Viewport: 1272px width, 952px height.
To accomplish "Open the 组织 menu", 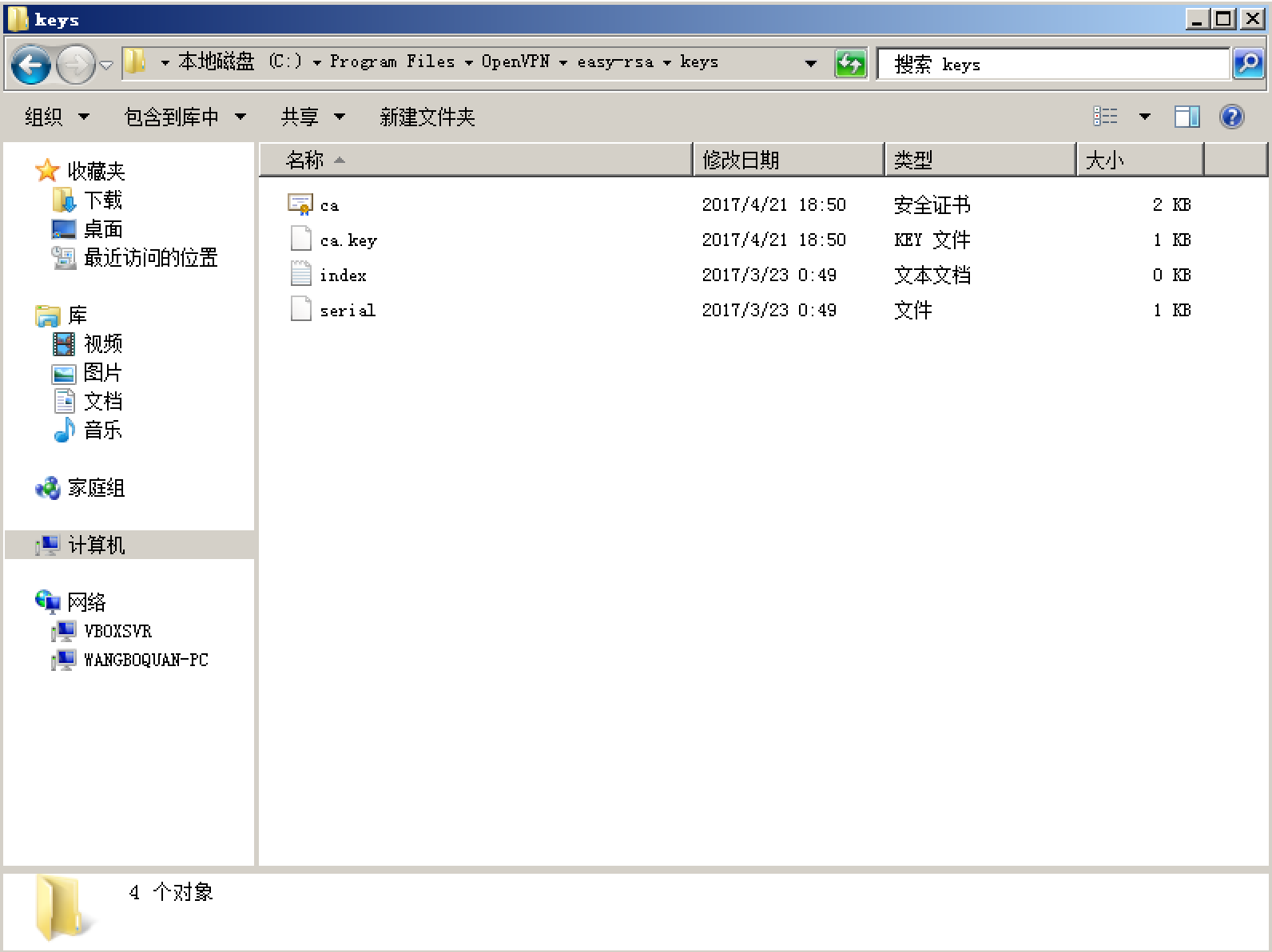I will click(56, 117).
